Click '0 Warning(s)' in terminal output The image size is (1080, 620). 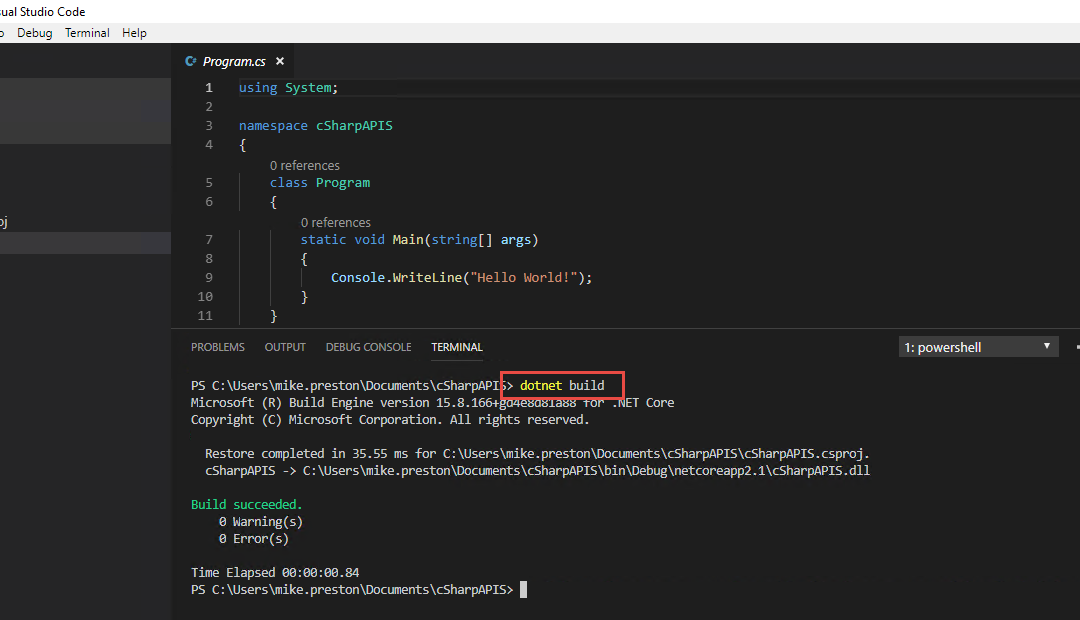click(x=261, y=521)
